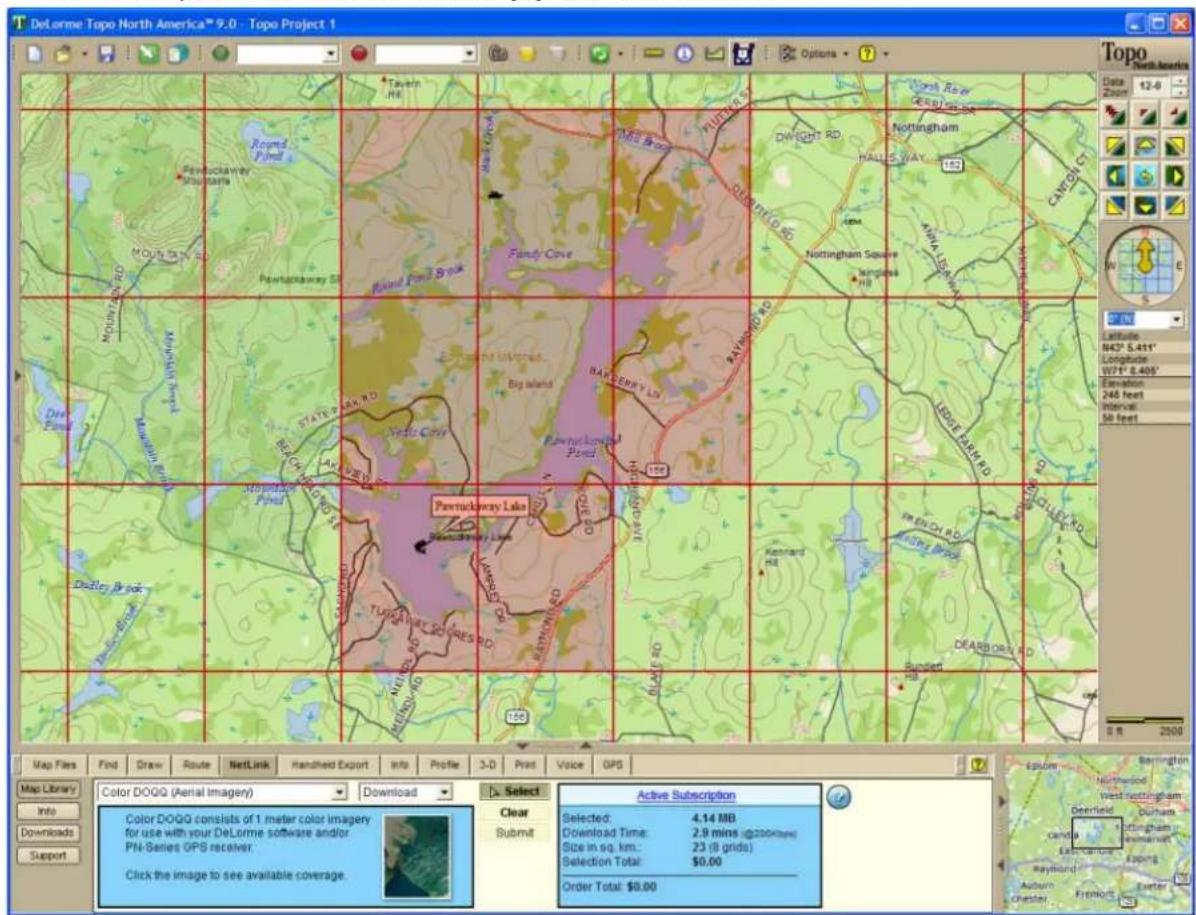
Task: Pan map west with left arrow button
Action: pyautogui.click(x=1116, y=176)
